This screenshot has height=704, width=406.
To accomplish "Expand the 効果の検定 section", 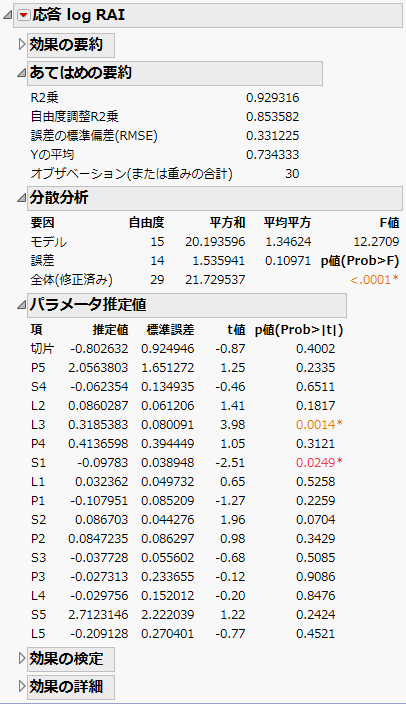I will point(22,659).
